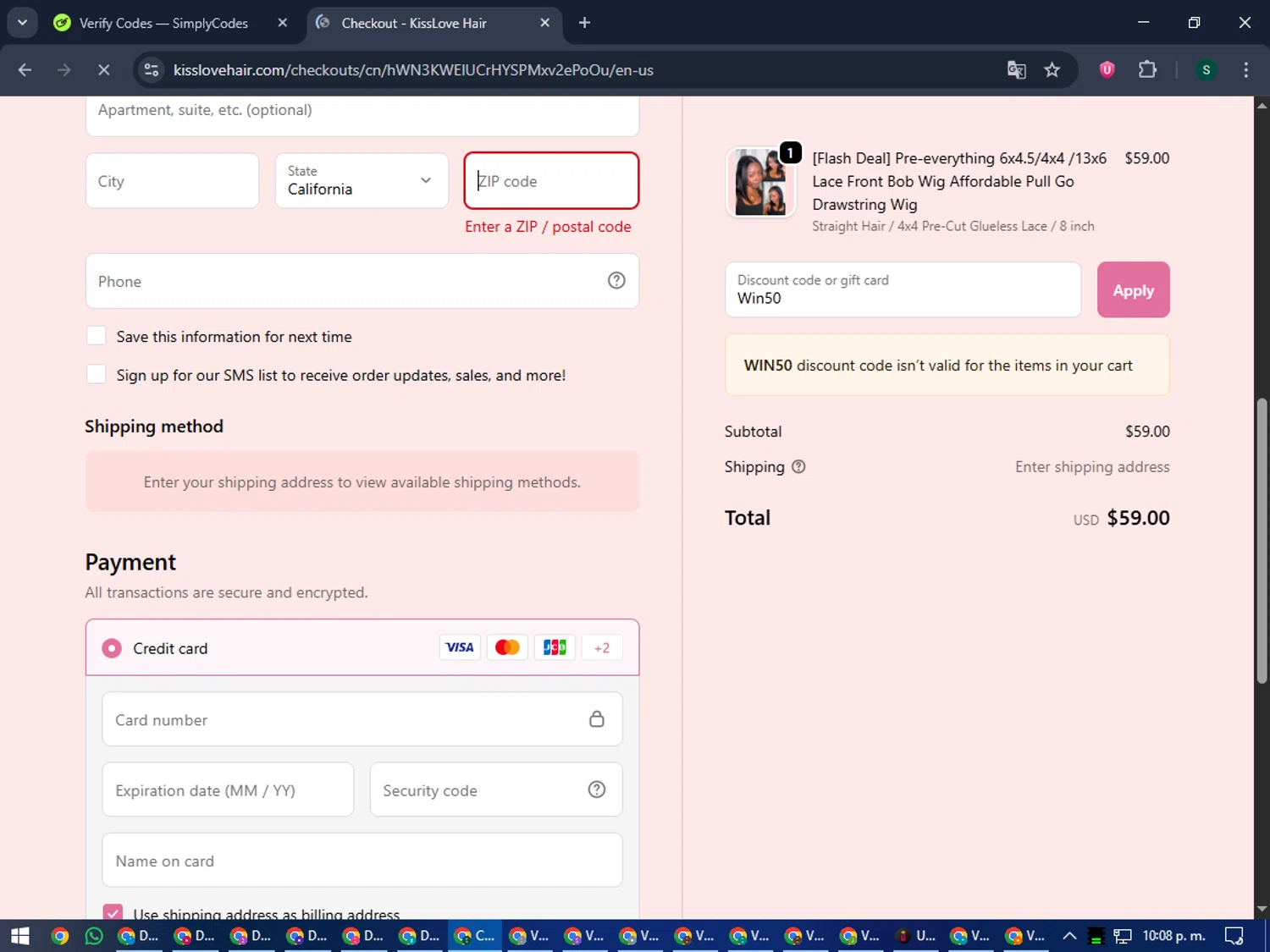Open a new tab with the plus button
The height and width of the screenshot is (952, 1270).
coord(584,23)
